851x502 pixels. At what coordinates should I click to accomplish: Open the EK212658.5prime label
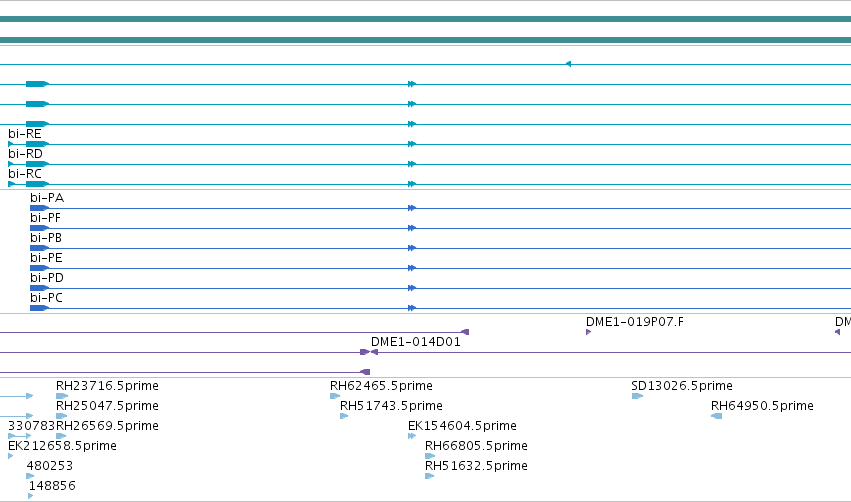point(62,446)
